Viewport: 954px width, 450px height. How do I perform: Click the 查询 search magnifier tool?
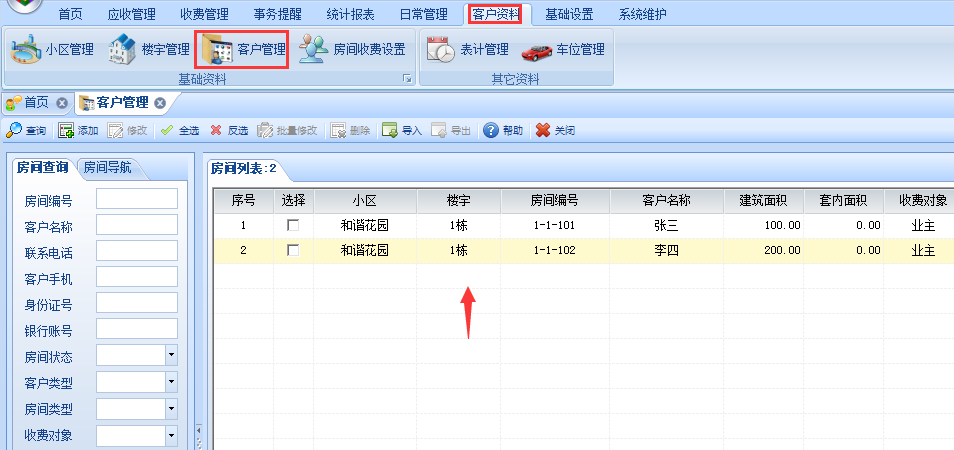click(26, 130)
